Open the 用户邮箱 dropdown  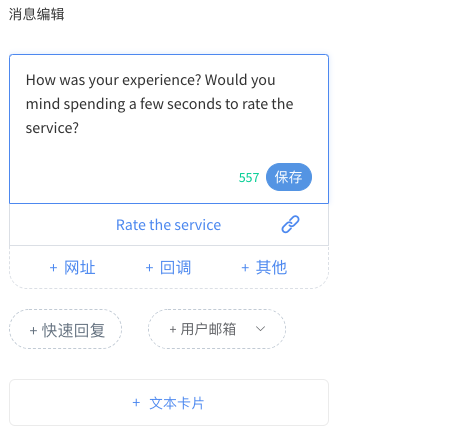pyautogui.click(x=217, y=329)
